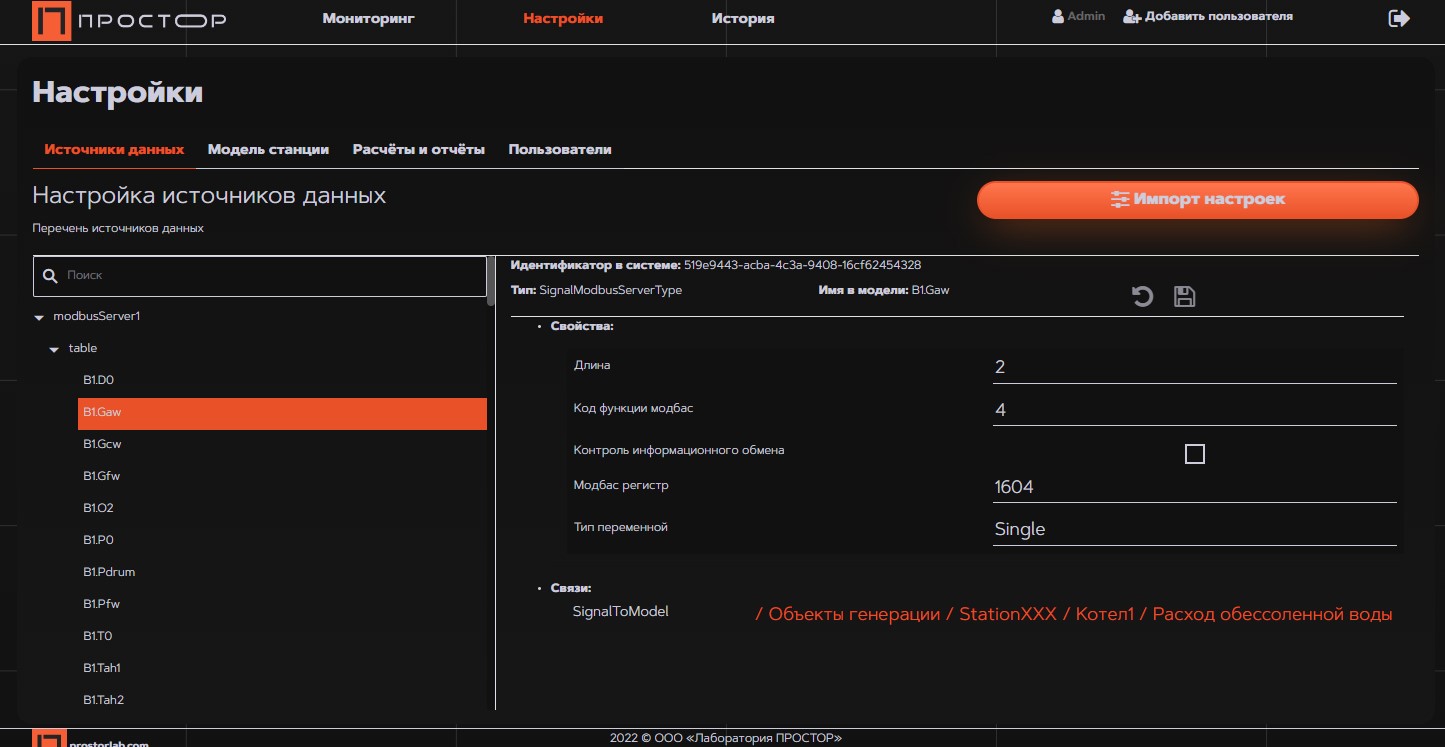Click the save floppy disk icon
The image size is (1445, 747).
(1184, 296)
